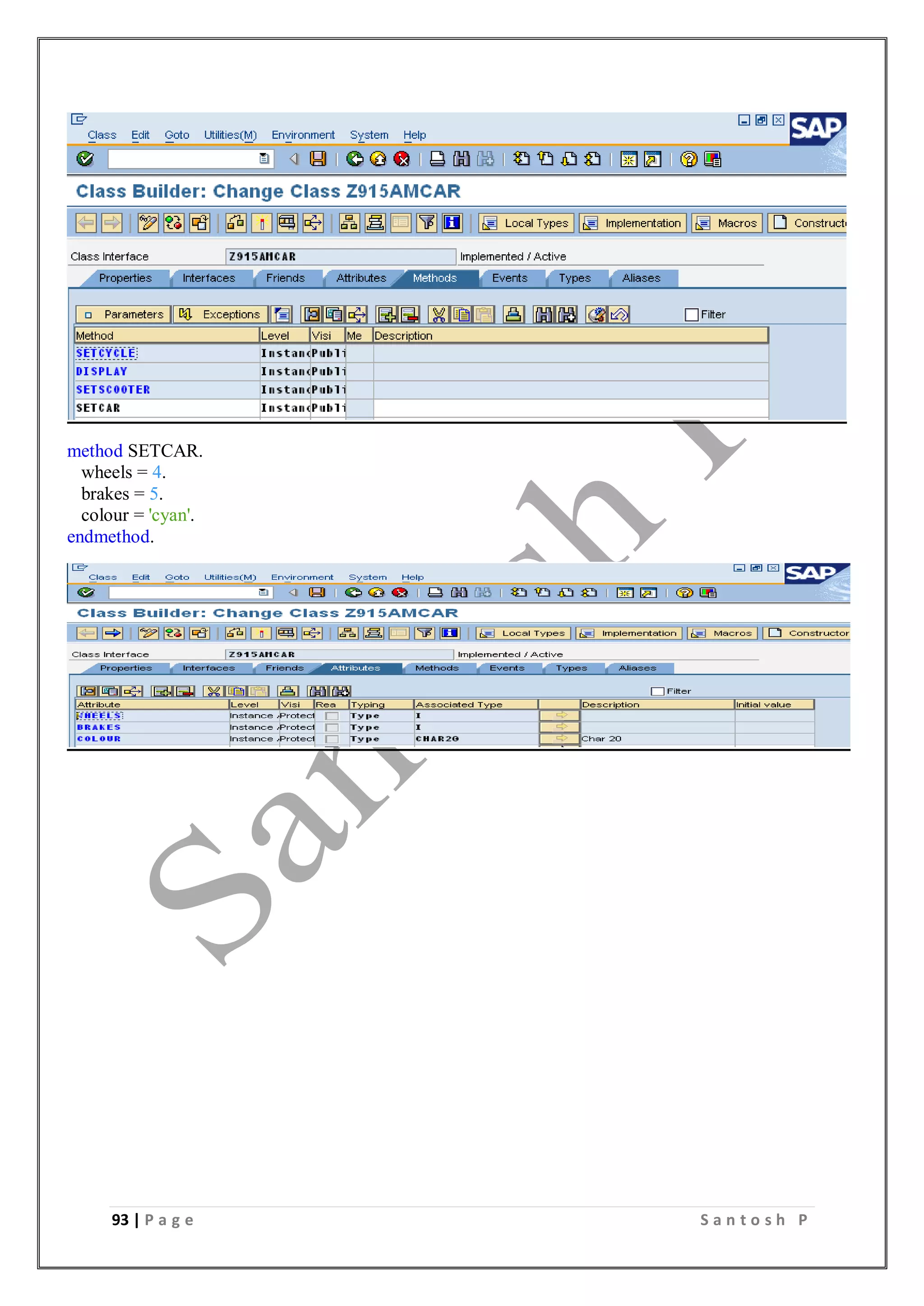Check the Read-only box for the BRAKES attribute

(332, 728)
